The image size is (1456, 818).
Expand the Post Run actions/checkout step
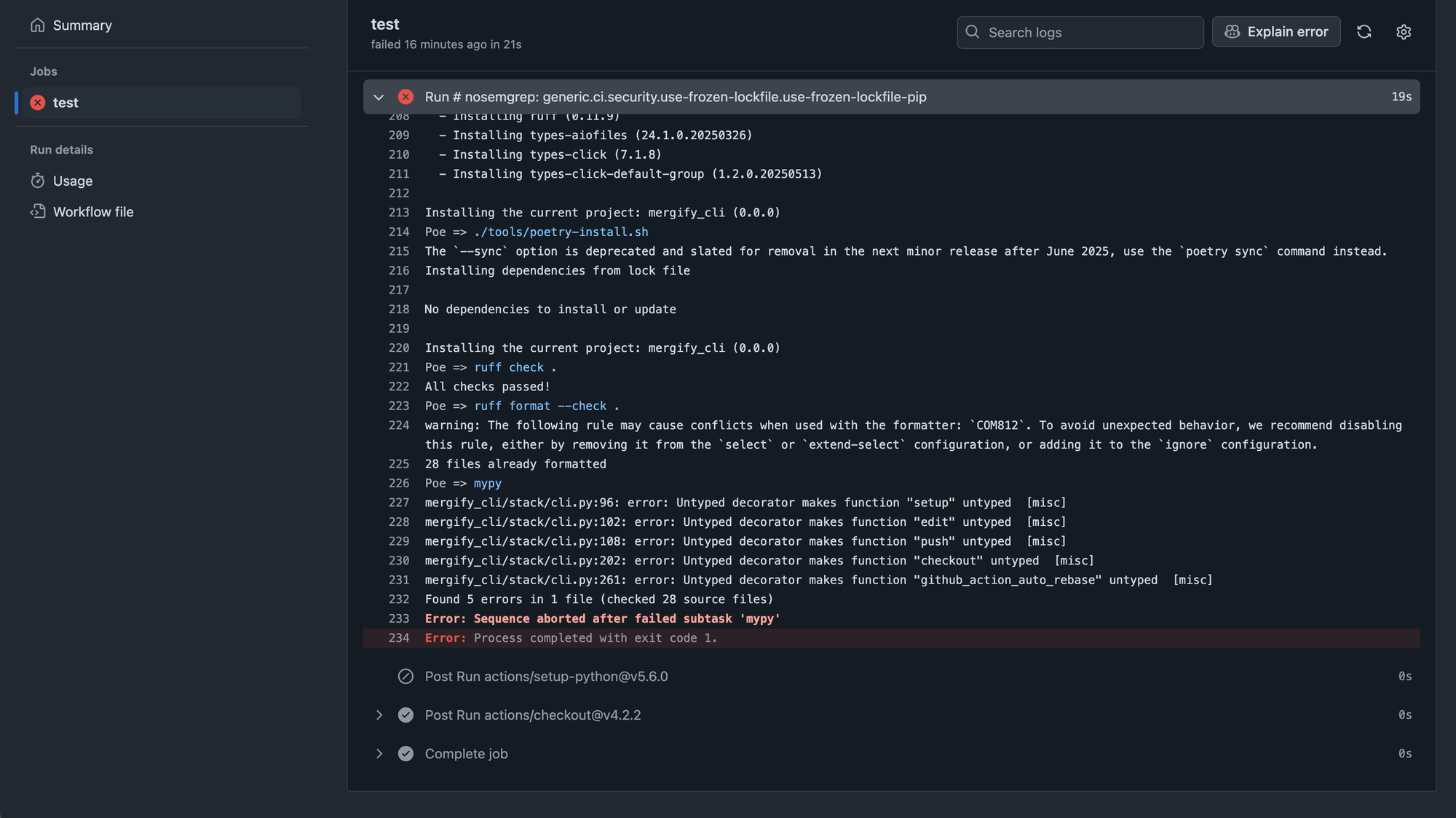point(379,715)
